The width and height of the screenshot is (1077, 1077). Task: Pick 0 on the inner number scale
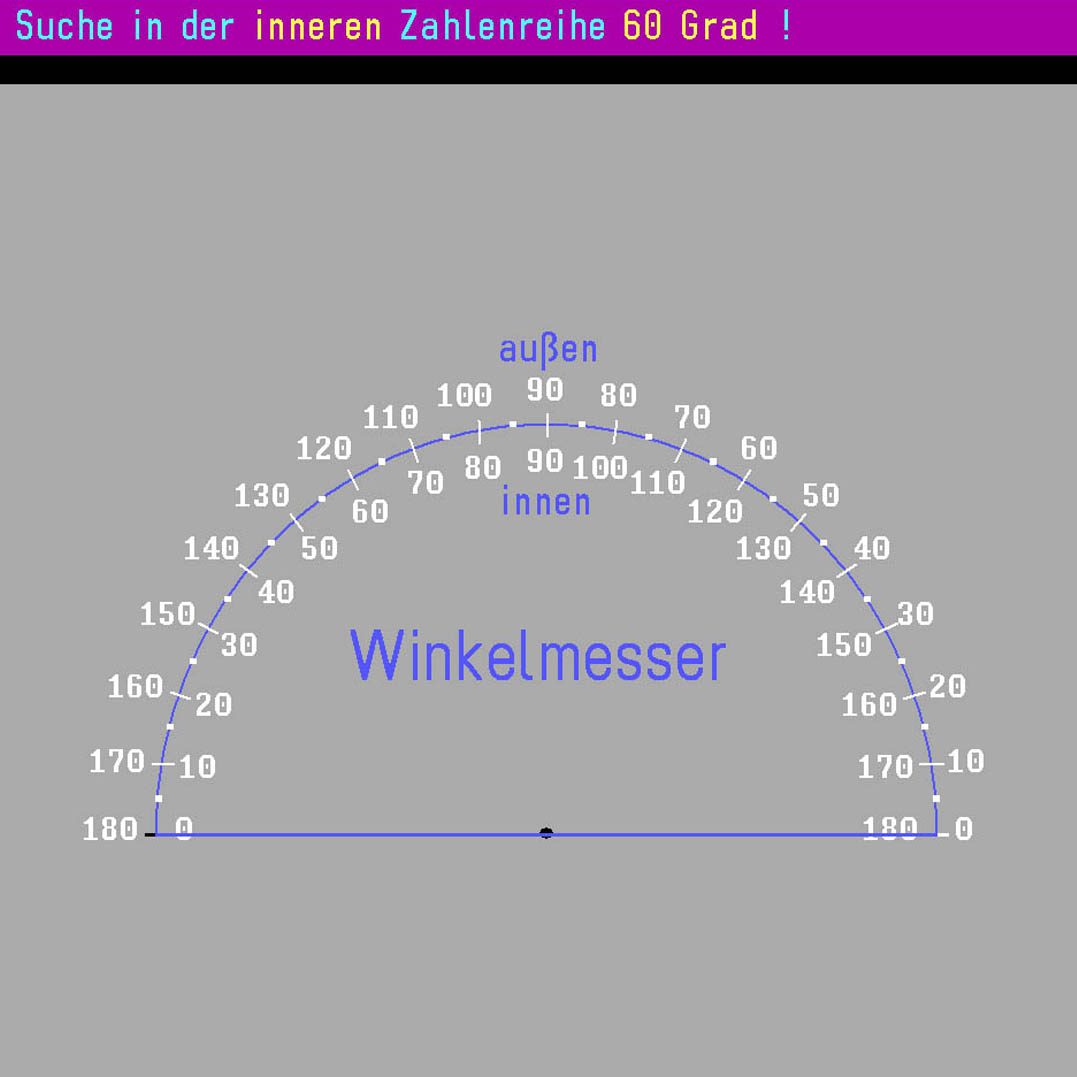[184, 828]
